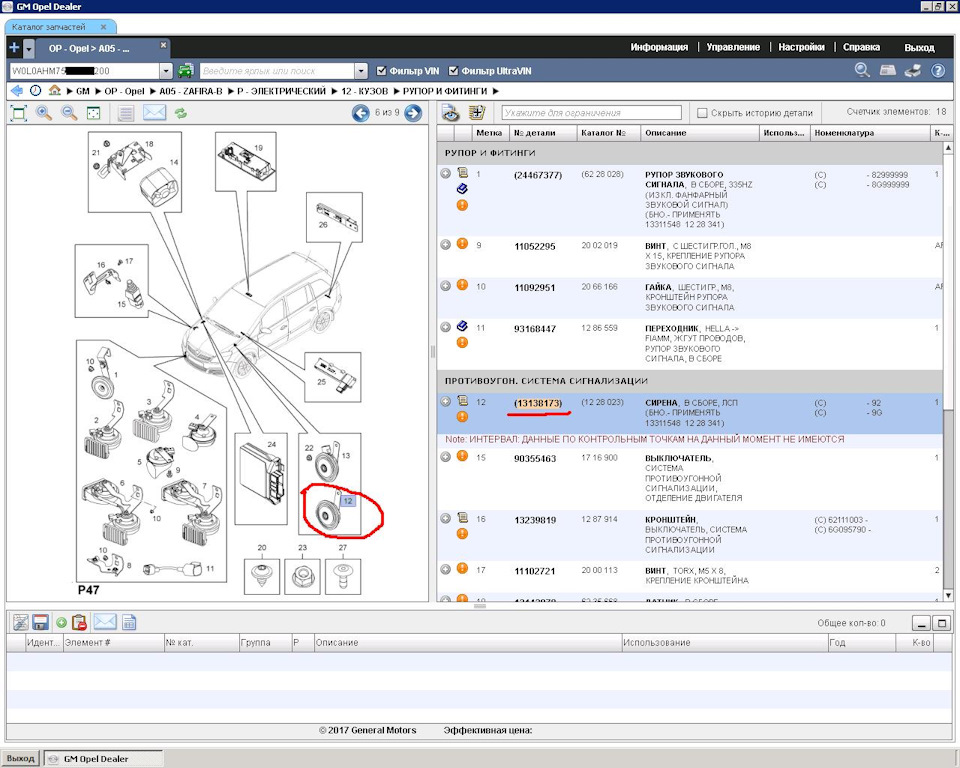Expand the row for siren 13138173

coord(446,401)
